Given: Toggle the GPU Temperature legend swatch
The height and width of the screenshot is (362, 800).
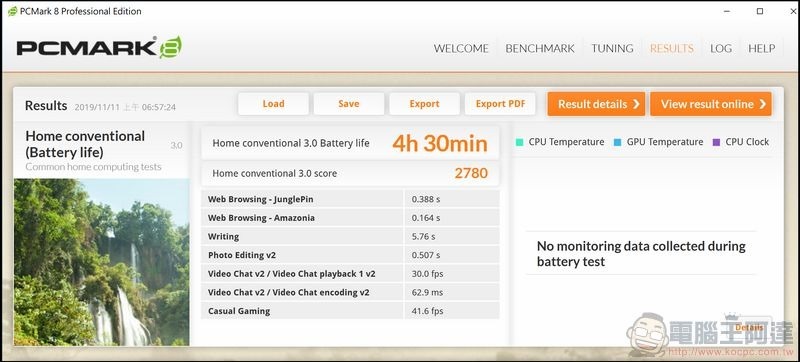Looking at the screenshot, I should click(617, 142).
